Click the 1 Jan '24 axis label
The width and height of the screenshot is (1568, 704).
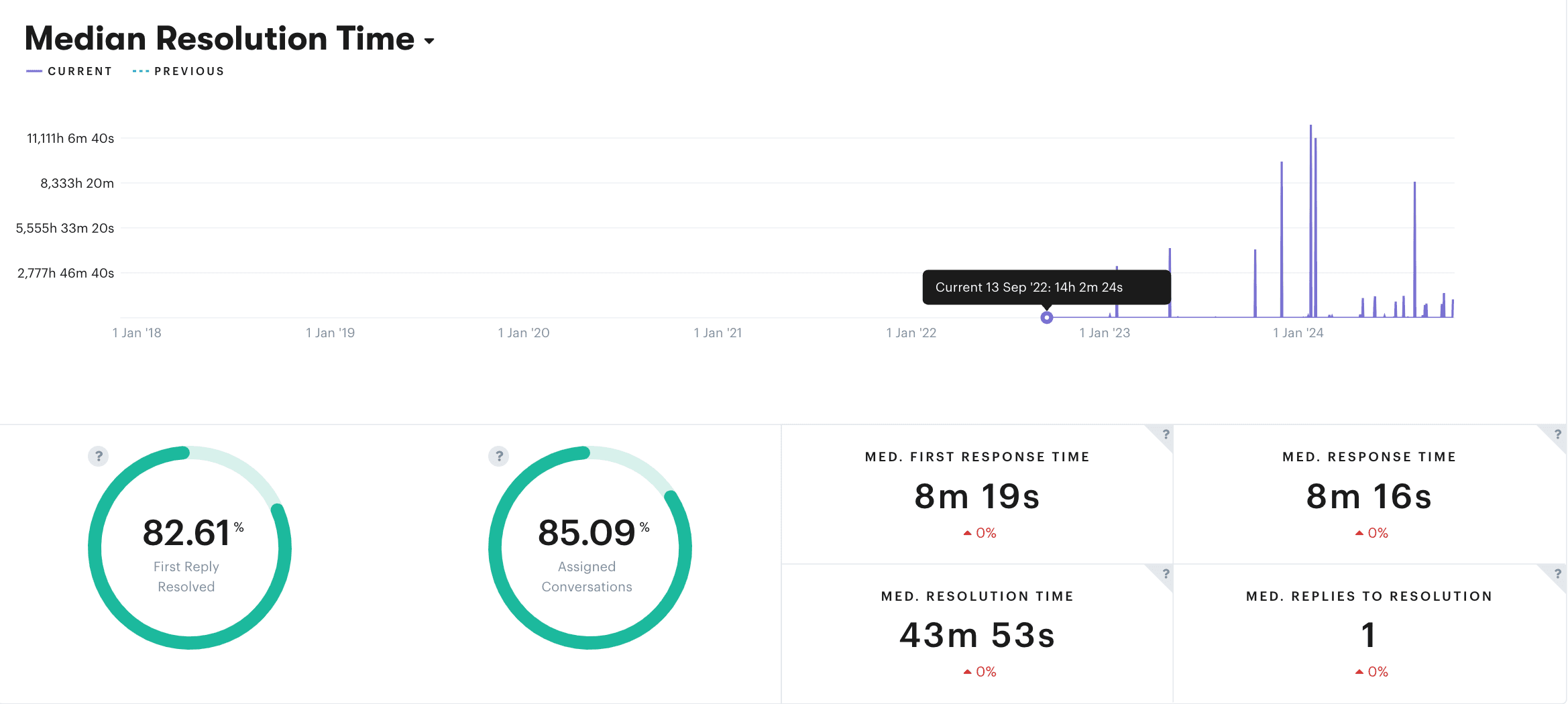pyautogui.click(x=1298, y=333)
